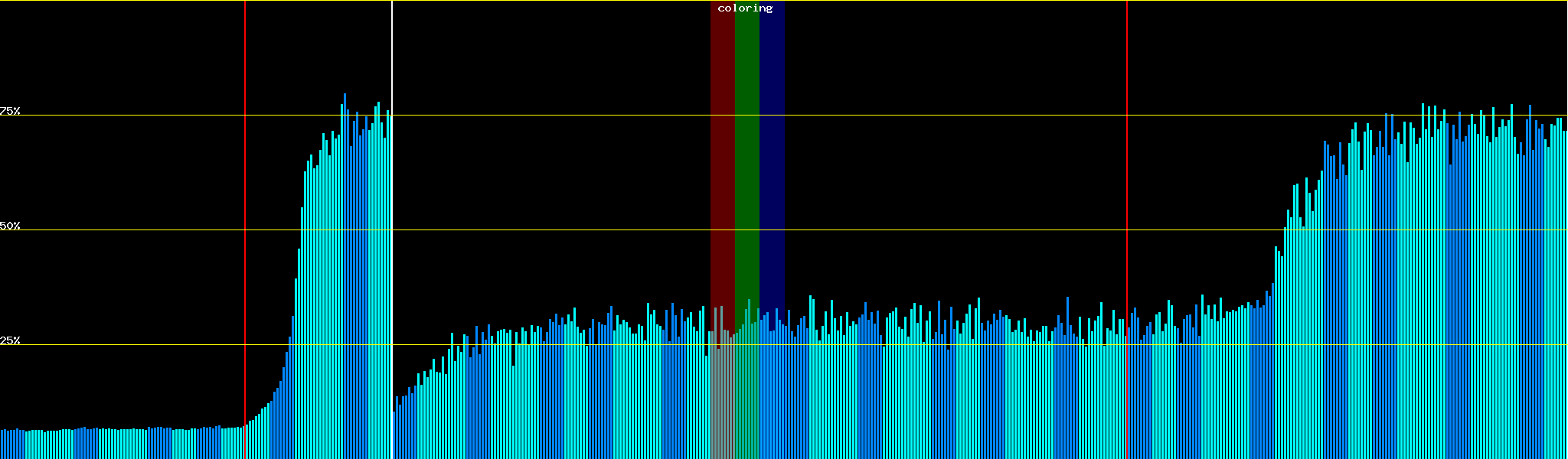1568x459 pixels.
Task: Click the "coloring" label at top
Action: (745, 8)
